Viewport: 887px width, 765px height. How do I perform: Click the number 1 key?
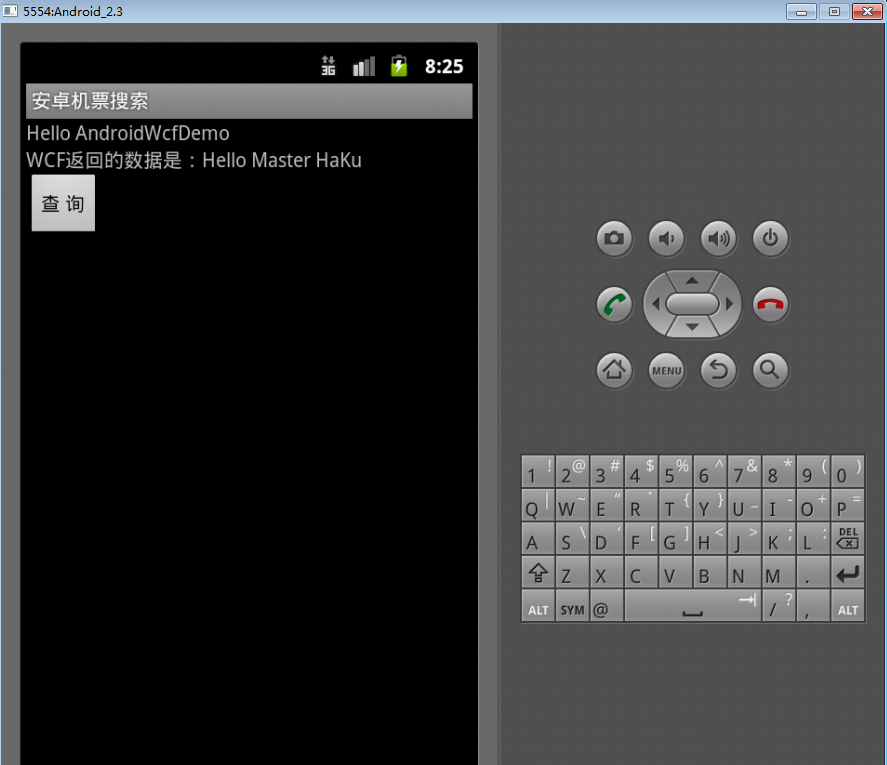[x=538, y=471]
